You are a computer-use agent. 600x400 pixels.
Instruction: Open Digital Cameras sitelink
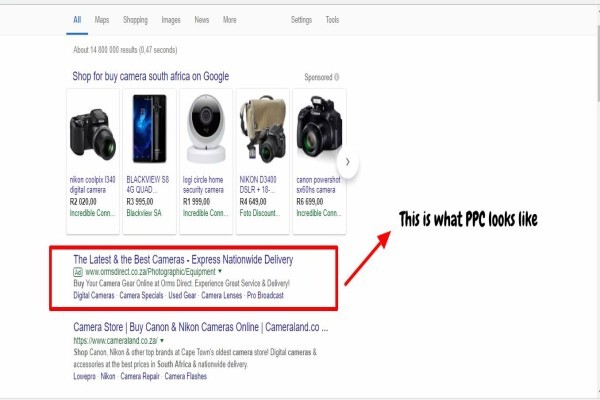pos(94,296)
